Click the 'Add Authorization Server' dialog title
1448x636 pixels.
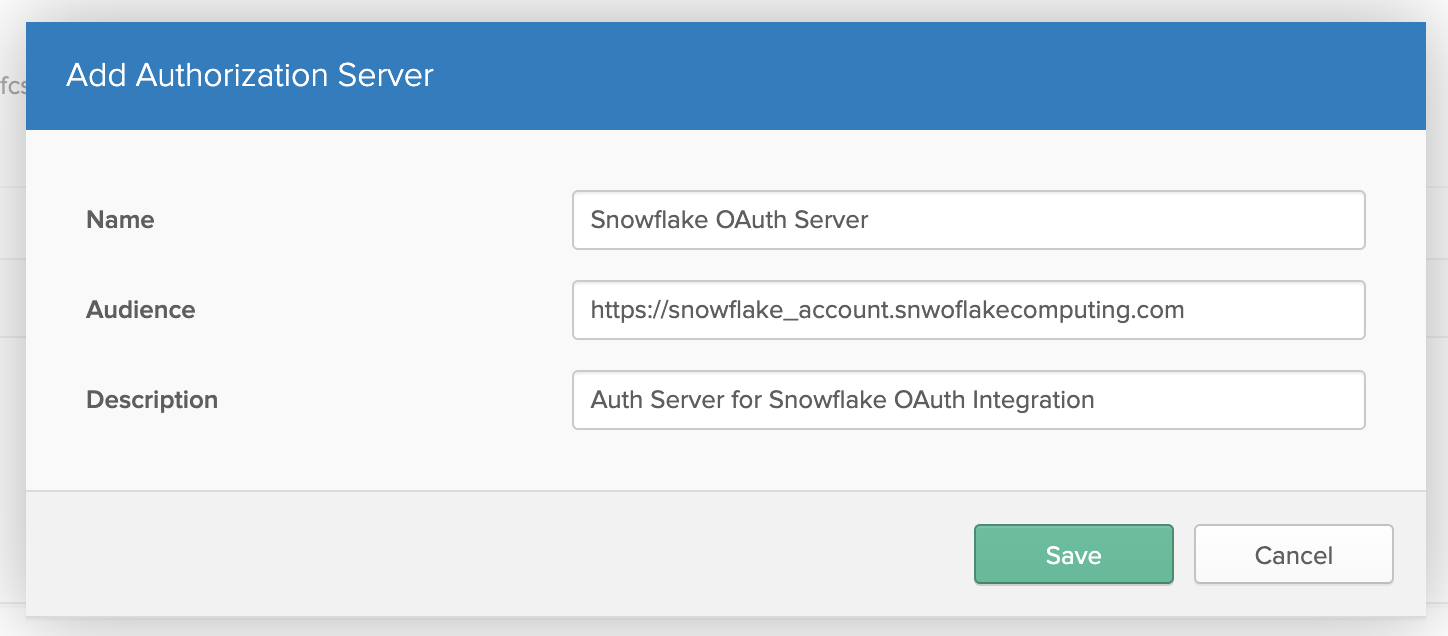[250, 75]
